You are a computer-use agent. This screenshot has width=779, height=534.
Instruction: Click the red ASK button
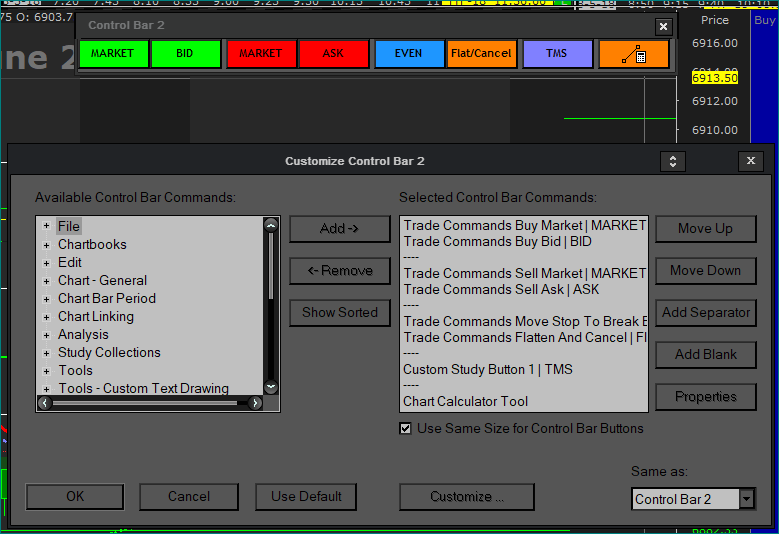tap(333, 54)
